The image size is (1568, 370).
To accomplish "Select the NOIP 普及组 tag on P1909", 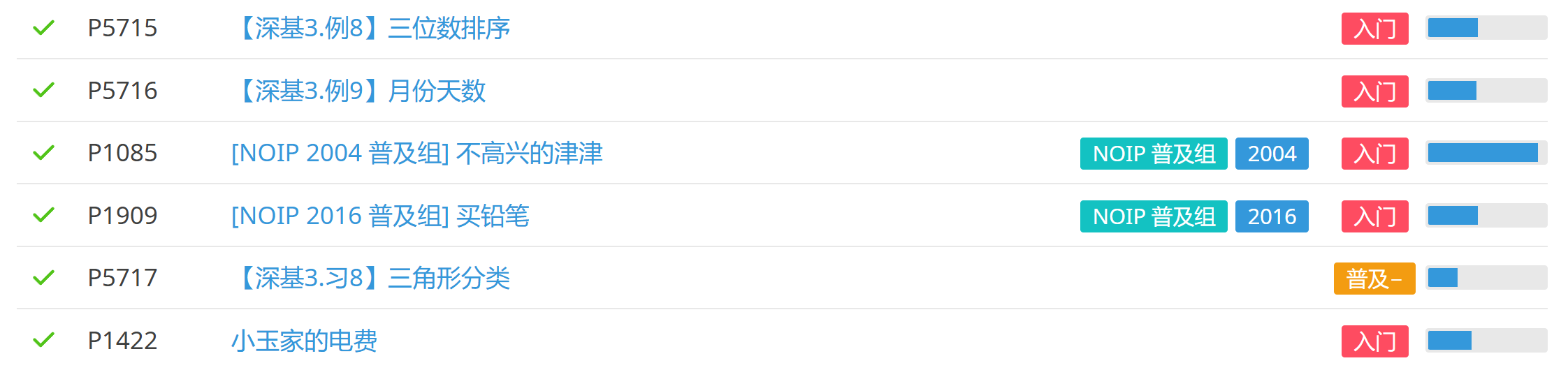I will point(1154,216).
